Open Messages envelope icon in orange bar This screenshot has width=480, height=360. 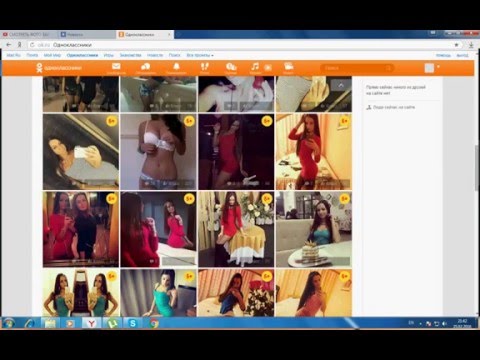coord(116,67)
